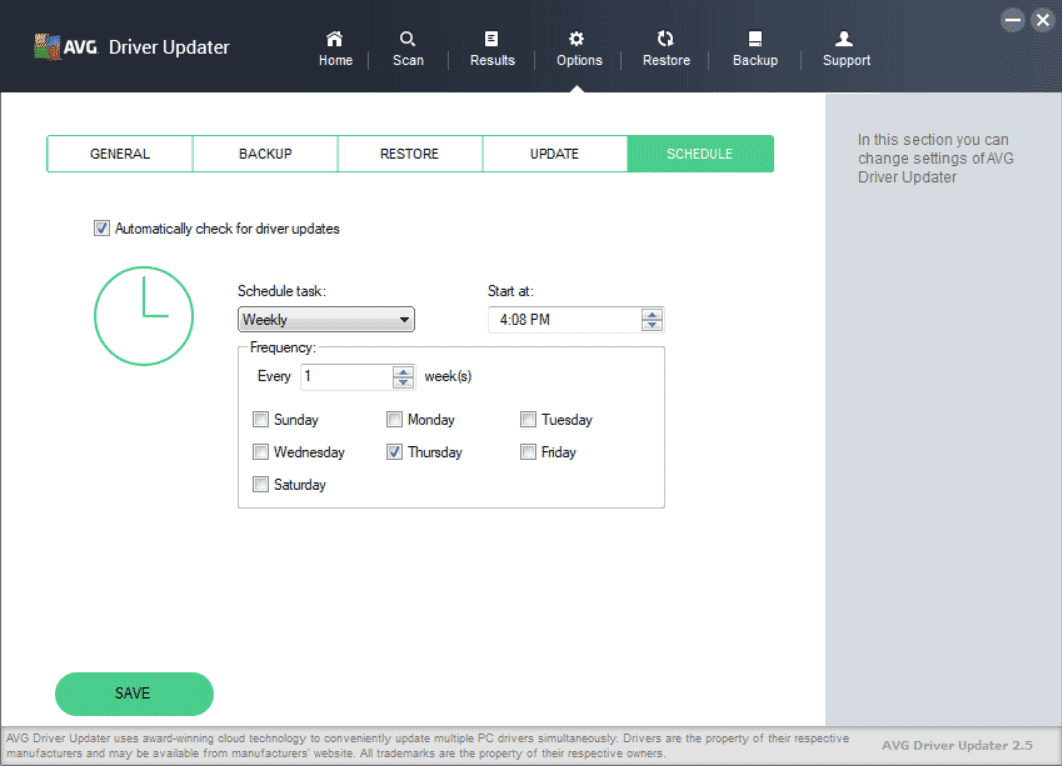Open the Schedule task dropdown

pyautogui.click(x=325, y=319)
